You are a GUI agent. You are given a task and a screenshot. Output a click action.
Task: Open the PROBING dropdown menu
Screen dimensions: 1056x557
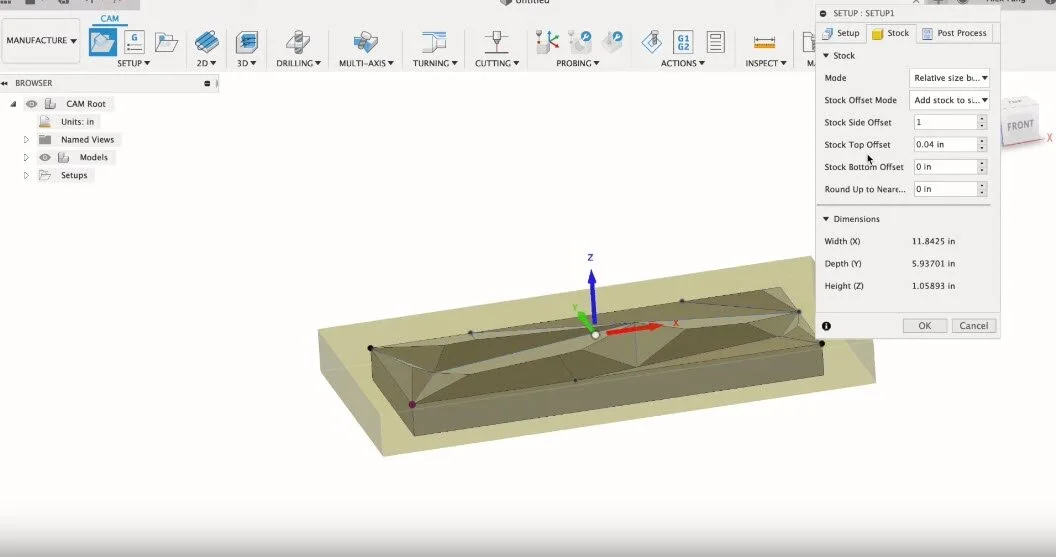pyautogui.click(x=578, y=63)
